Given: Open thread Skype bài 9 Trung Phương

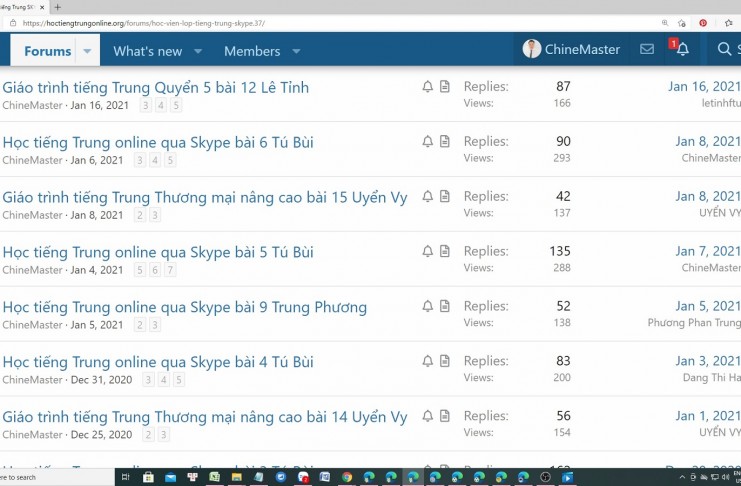Looking at the screenshot, I should [185, 307].
